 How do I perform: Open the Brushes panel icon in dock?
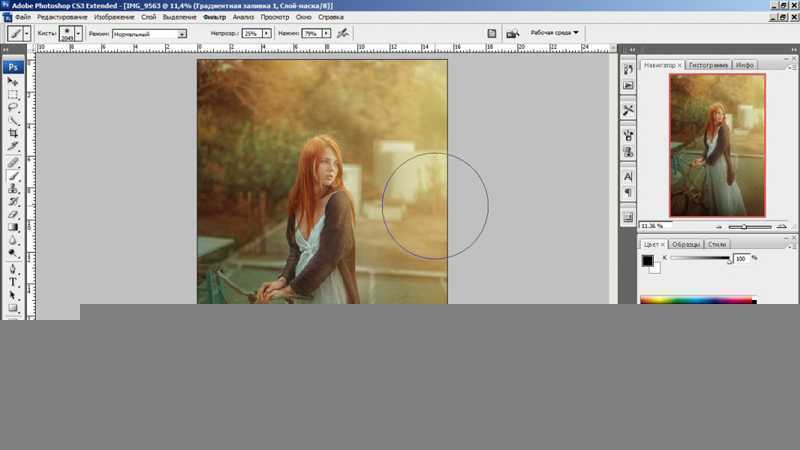tap(628, 135)
